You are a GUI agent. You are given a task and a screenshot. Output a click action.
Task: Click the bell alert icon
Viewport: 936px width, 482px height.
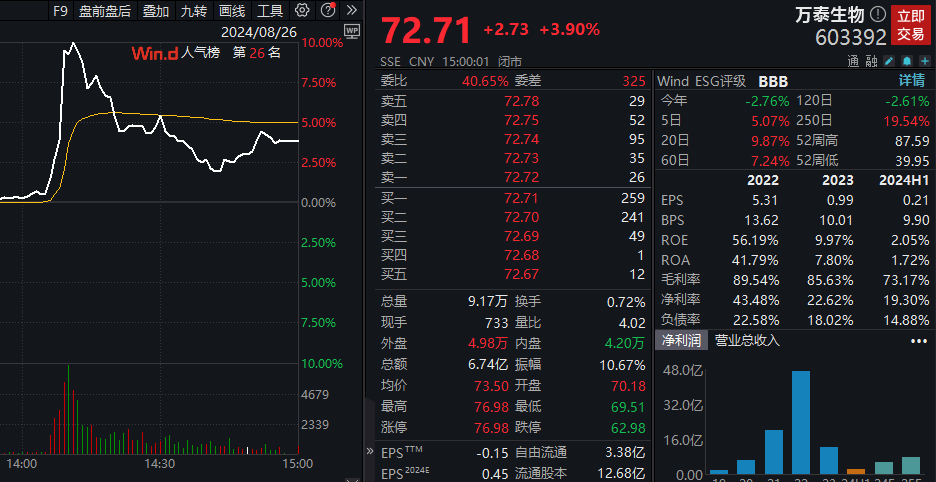coord(907,61)
